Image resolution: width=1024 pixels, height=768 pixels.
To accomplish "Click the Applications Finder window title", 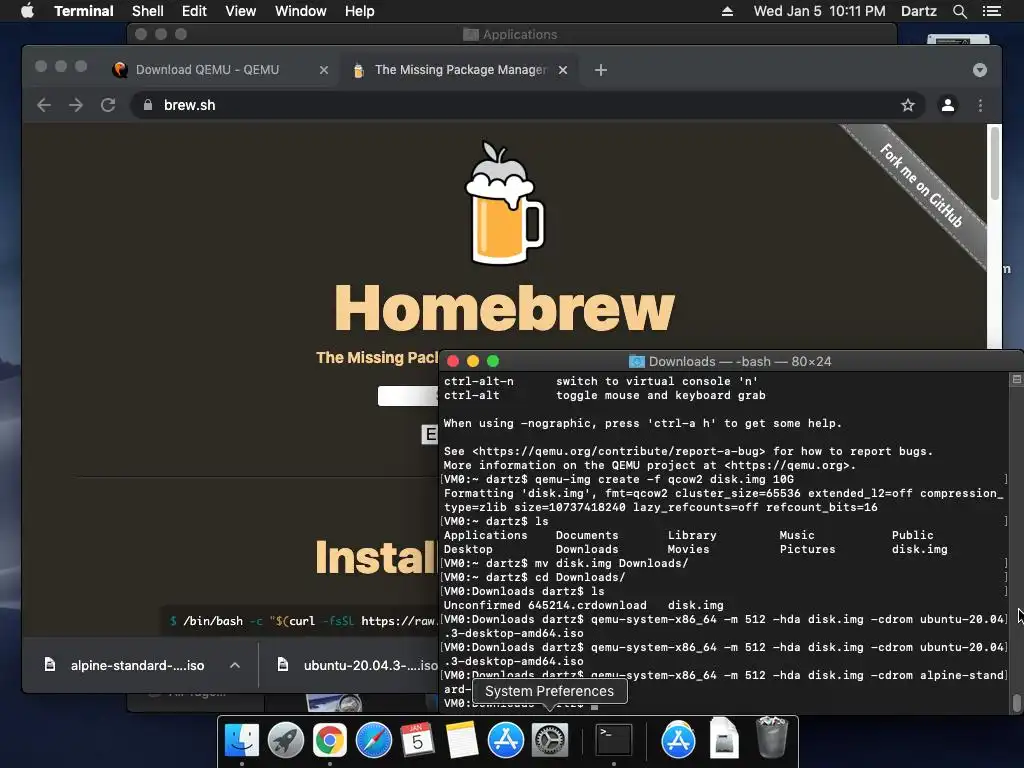I will click(x=520, y=35).
